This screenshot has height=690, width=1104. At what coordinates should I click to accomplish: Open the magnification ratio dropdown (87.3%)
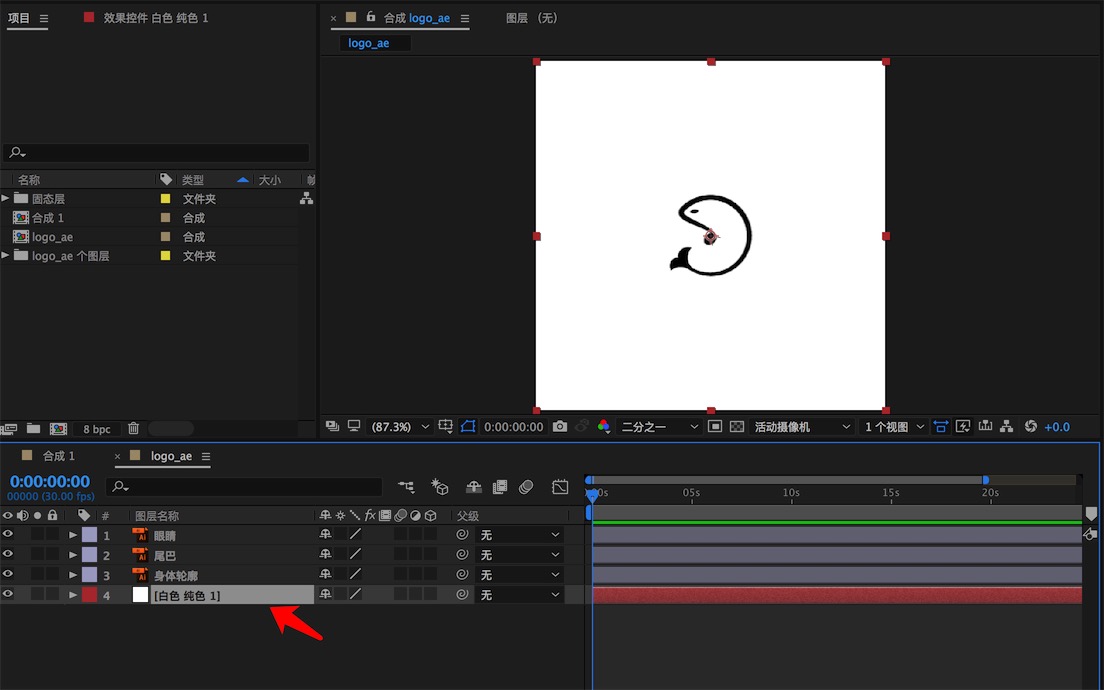(x=401, y=427)
